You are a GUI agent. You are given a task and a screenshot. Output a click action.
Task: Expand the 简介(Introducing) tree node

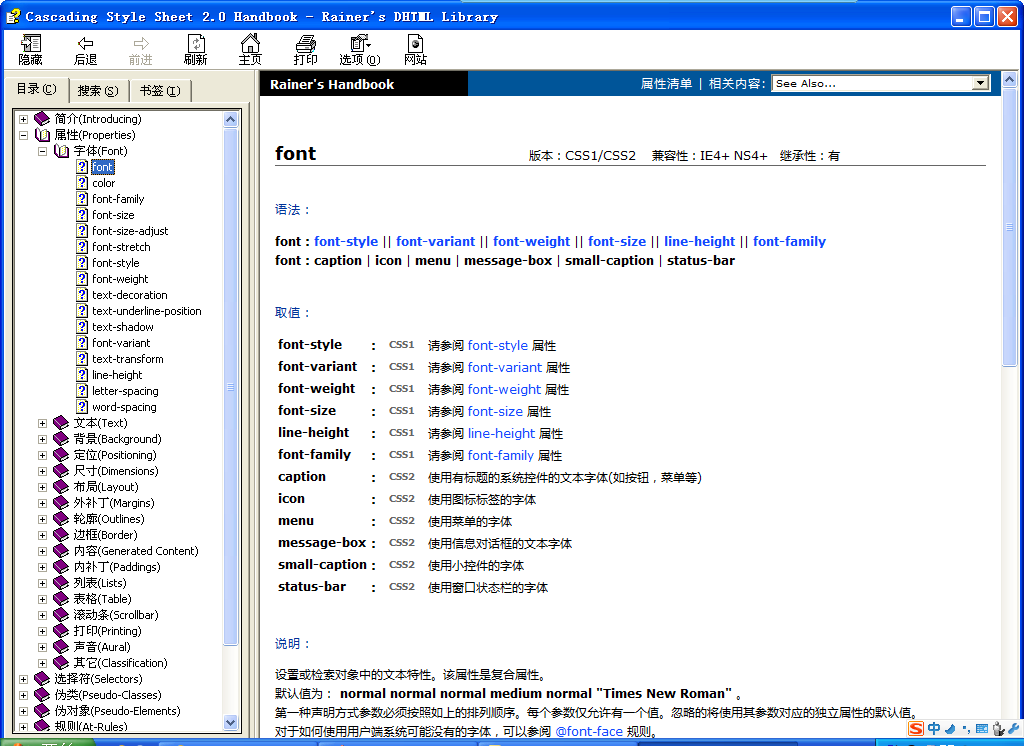[x=24, y=119]
